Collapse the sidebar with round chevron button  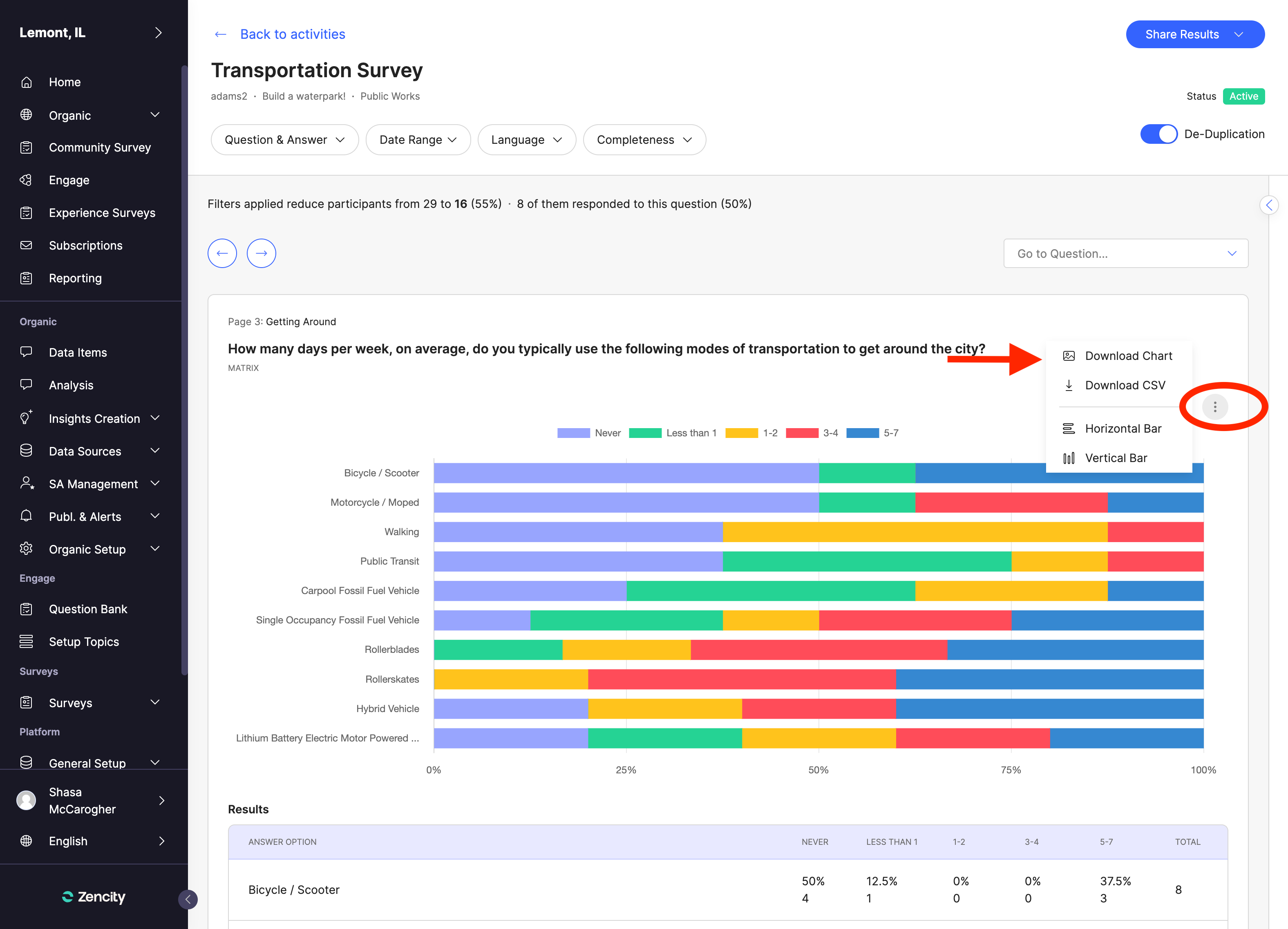[188, 899]
